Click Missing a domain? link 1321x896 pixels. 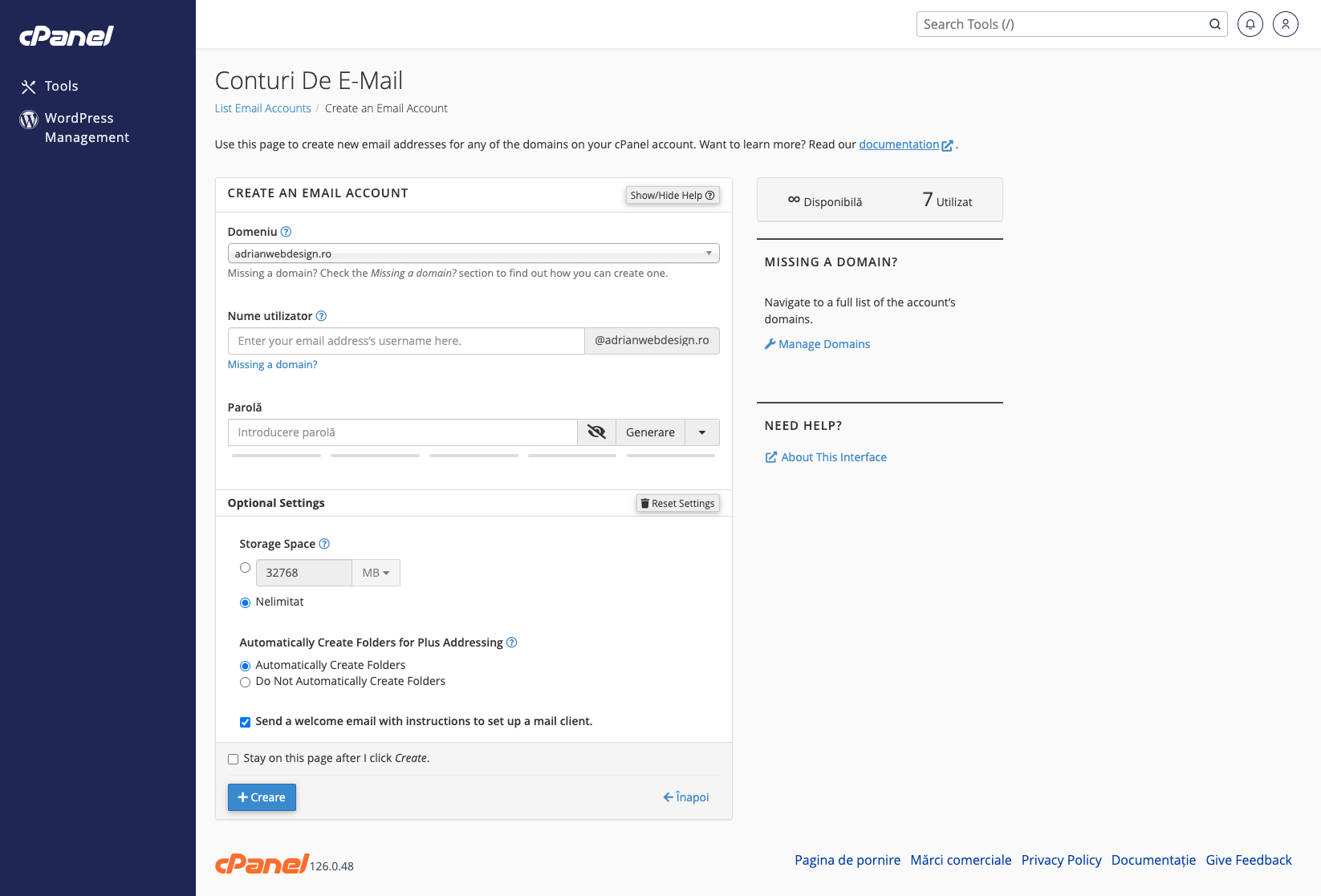[x=272, y=364]
